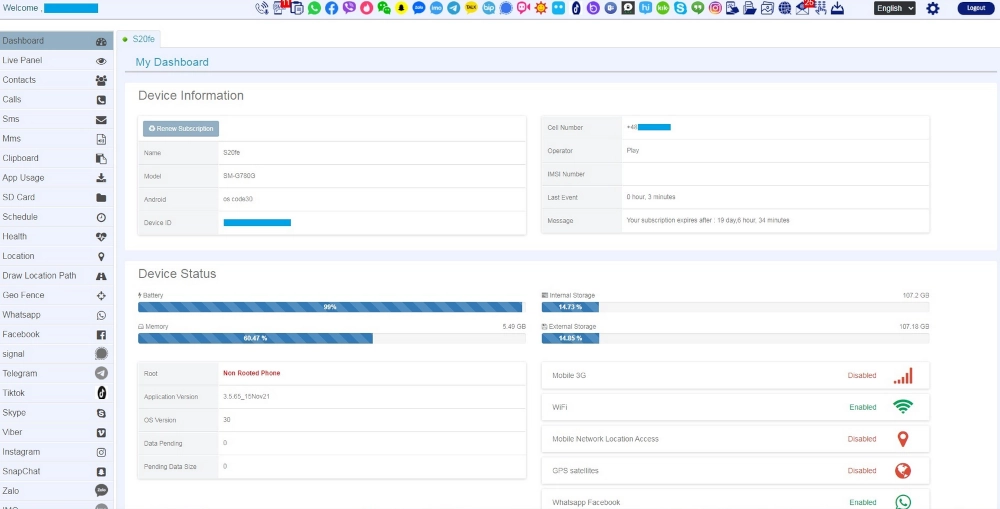Open the Hike 'hi' icon
Viewport: 1000px width, 509px height.
pyautogui.click(x=645, y=8)
